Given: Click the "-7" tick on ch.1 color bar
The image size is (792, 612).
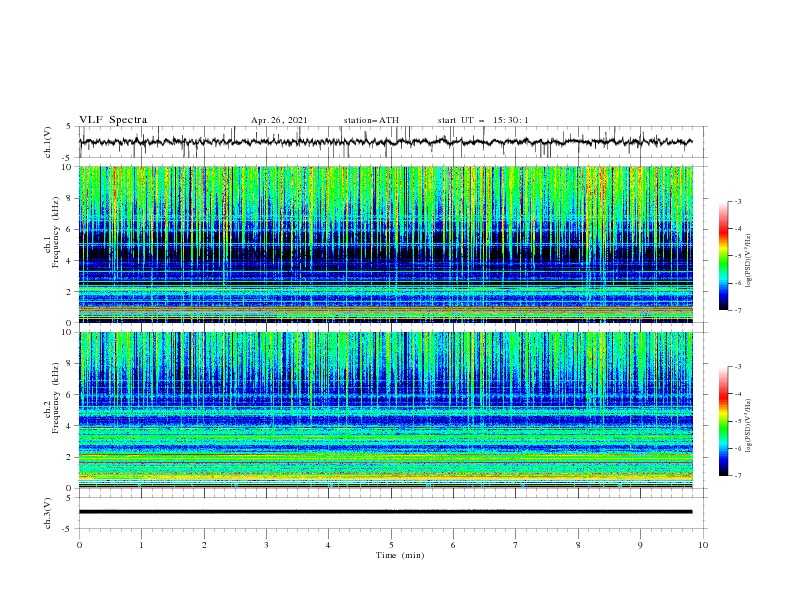Looking at the screenshot, I should tap(738, 310).
